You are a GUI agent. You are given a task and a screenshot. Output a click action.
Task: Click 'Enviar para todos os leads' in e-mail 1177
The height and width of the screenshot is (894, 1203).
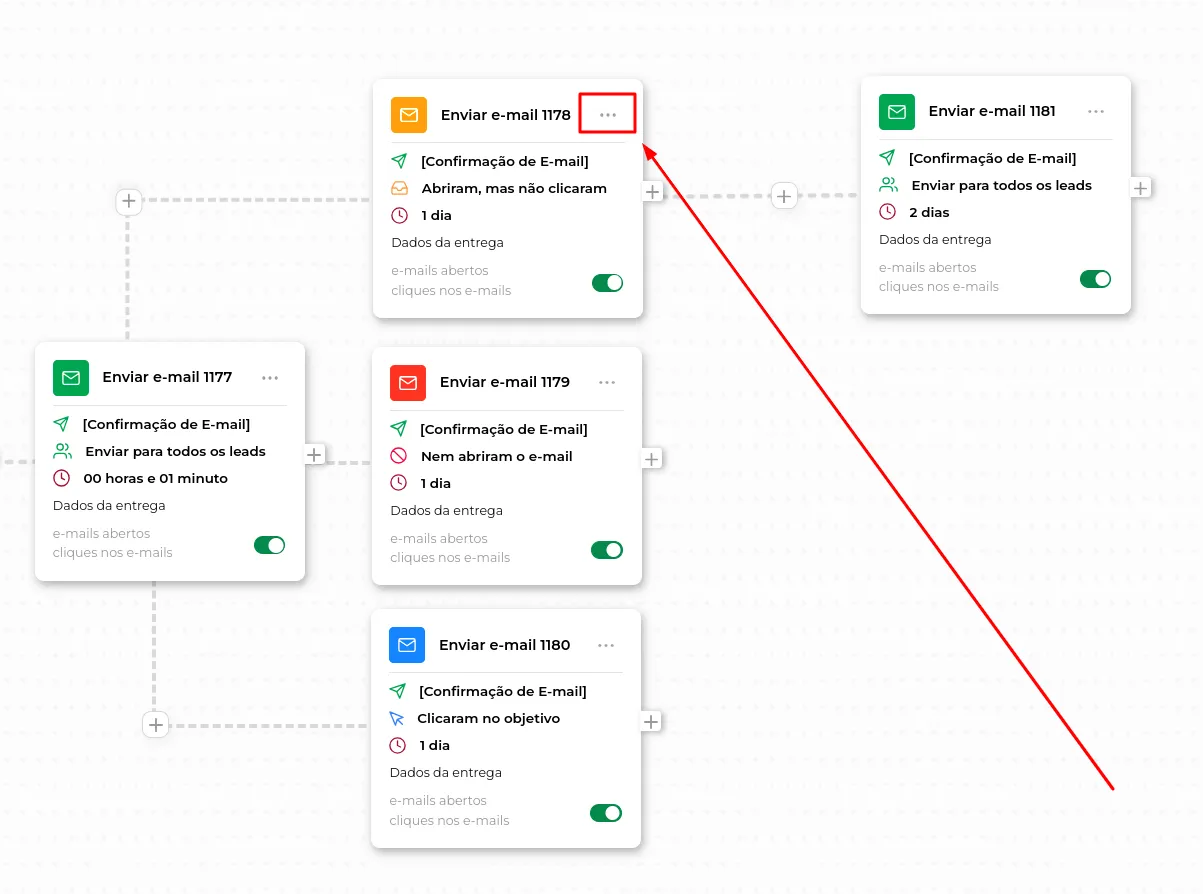tap(176, 451)
